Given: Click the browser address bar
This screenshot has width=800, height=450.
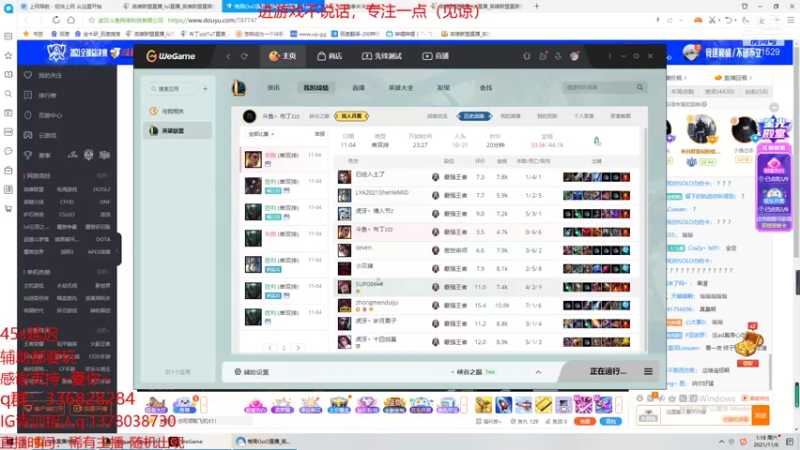Looking at the screenshot, I should point(367,20).
